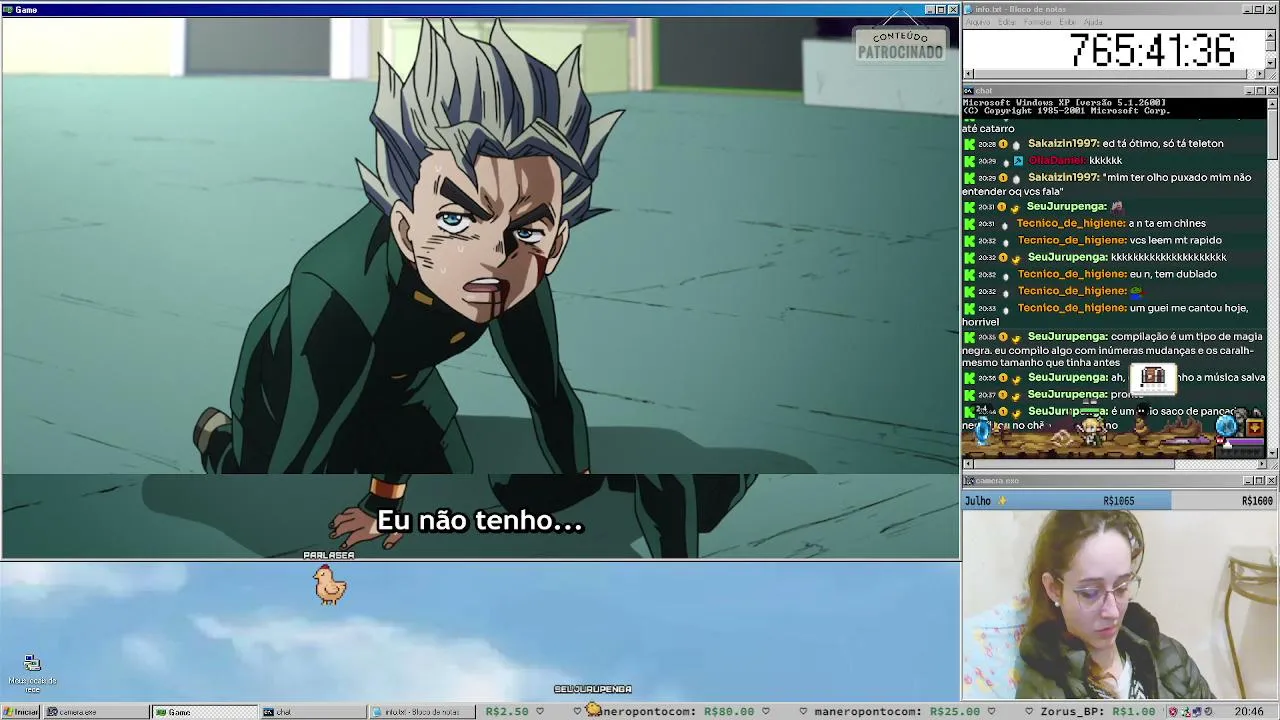The width and height of the screenshot is (1280, 720).
Task: Click the webcam video feed
Action: tap(1120, 604)
